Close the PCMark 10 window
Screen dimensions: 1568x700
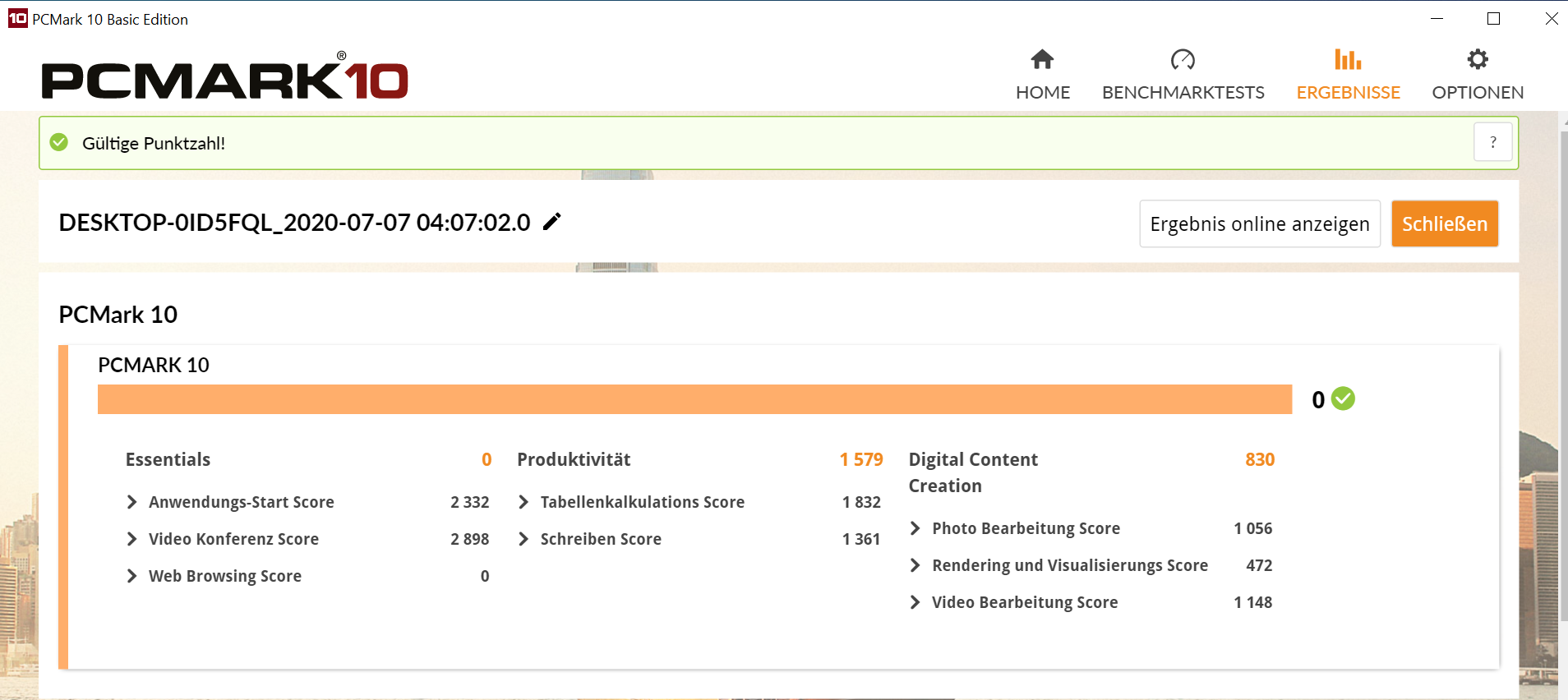1552,18
